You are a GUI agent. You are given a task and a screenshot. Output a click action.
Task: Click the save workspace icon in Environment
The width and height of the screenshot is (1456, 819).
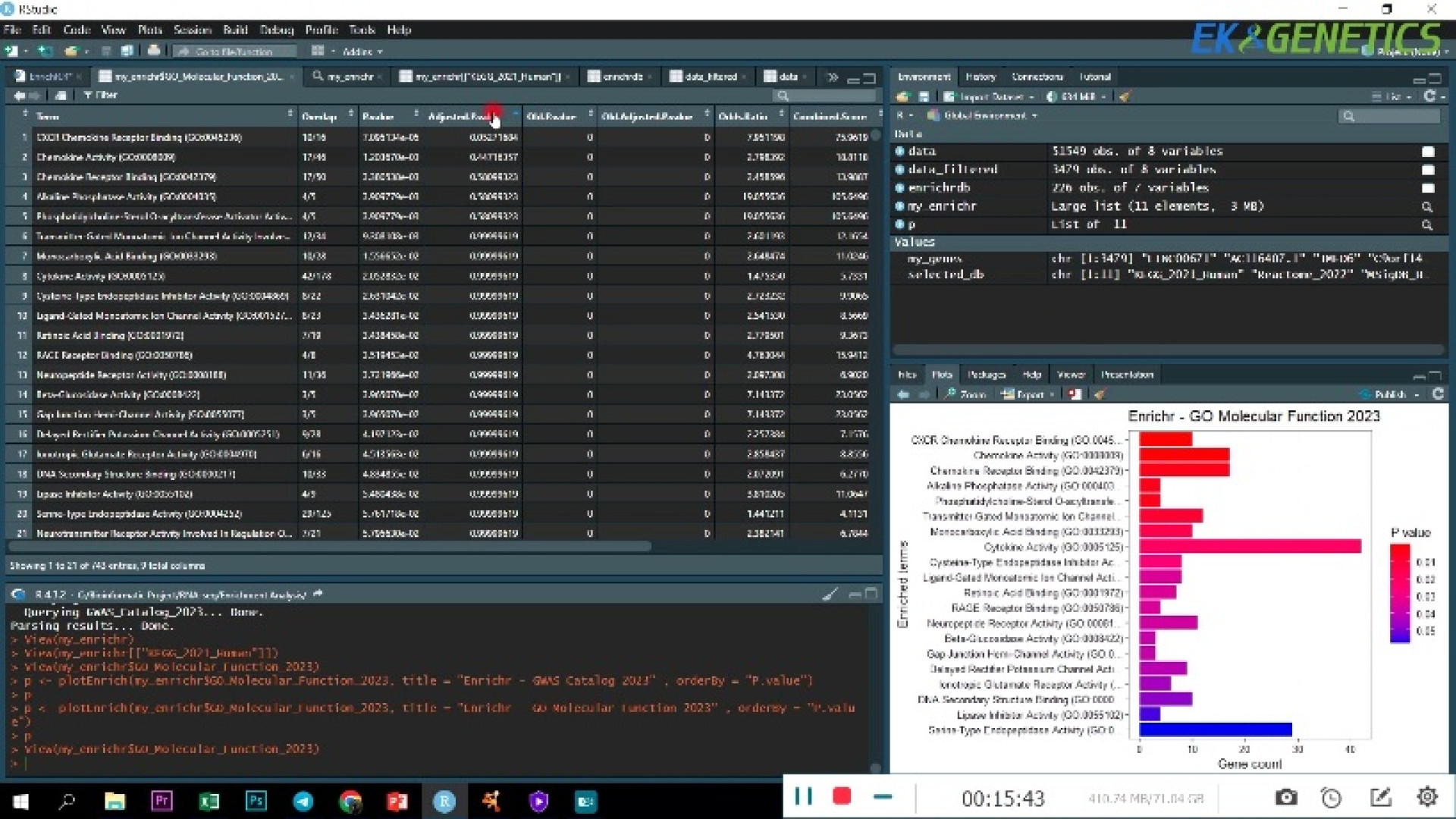(x=923, y=96)
